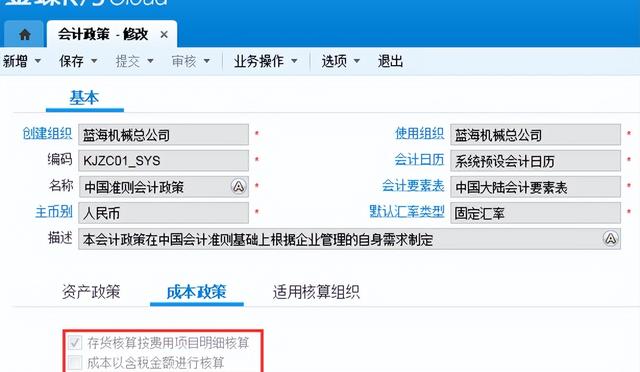Expand the 业务操作 dropdown arrow
This screenshot has height=372, width=640.
point(294,61)
